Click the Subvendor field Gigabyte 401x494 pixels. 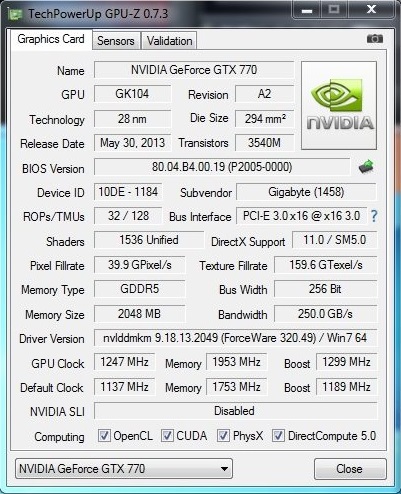click(x=306, y=192)
